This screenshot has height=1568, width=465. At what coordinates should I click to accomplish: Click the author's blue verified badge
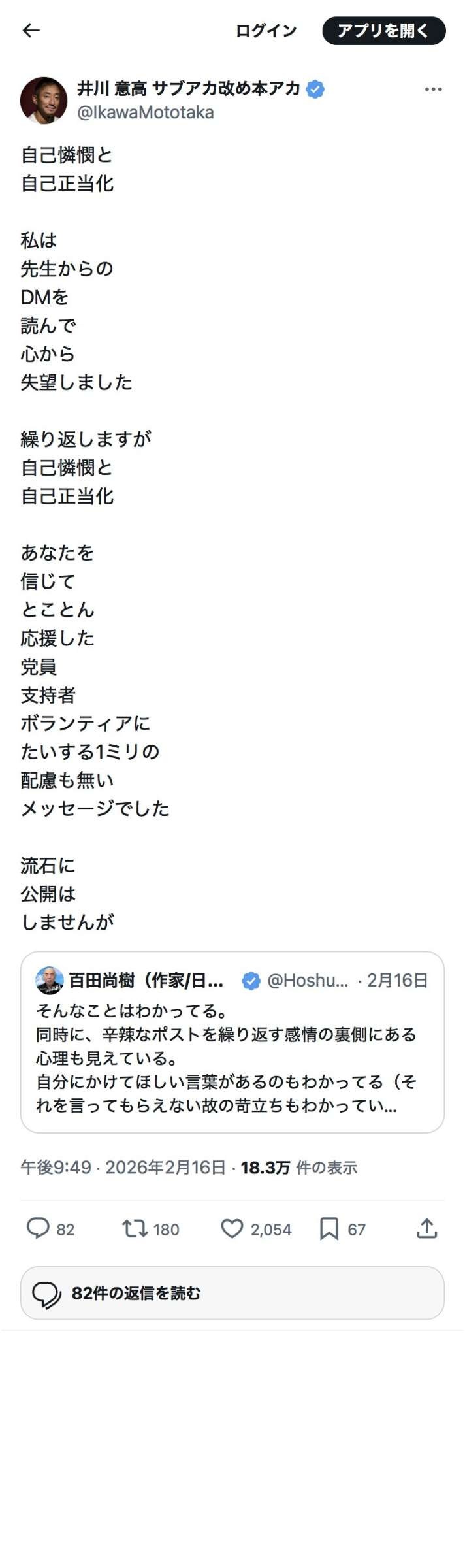click(x=315, y=90)
